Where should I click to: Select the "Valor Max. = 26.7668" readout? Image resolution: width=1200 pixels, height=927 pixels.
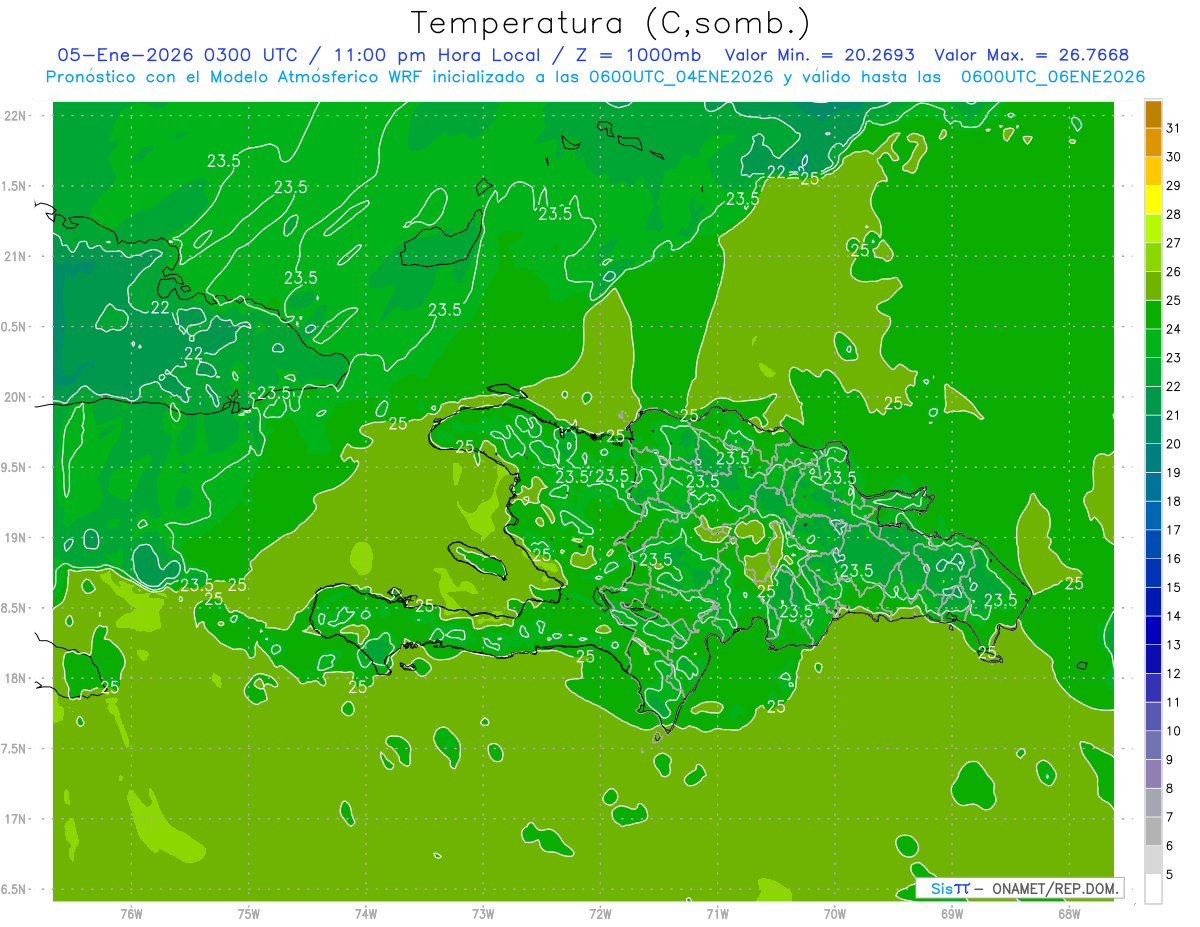coord(1034,56)
